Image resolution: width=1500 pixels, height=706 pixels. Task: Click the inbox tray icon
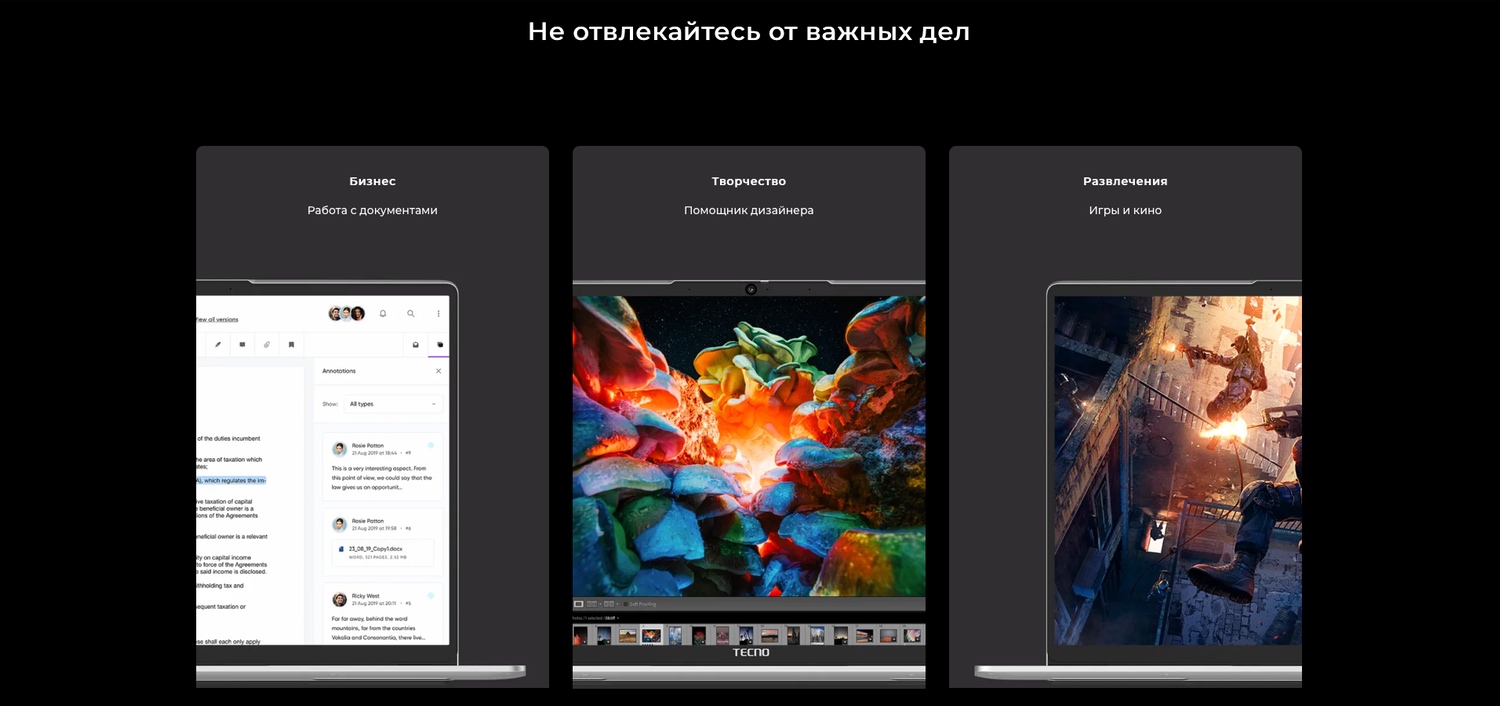point(416,345)
